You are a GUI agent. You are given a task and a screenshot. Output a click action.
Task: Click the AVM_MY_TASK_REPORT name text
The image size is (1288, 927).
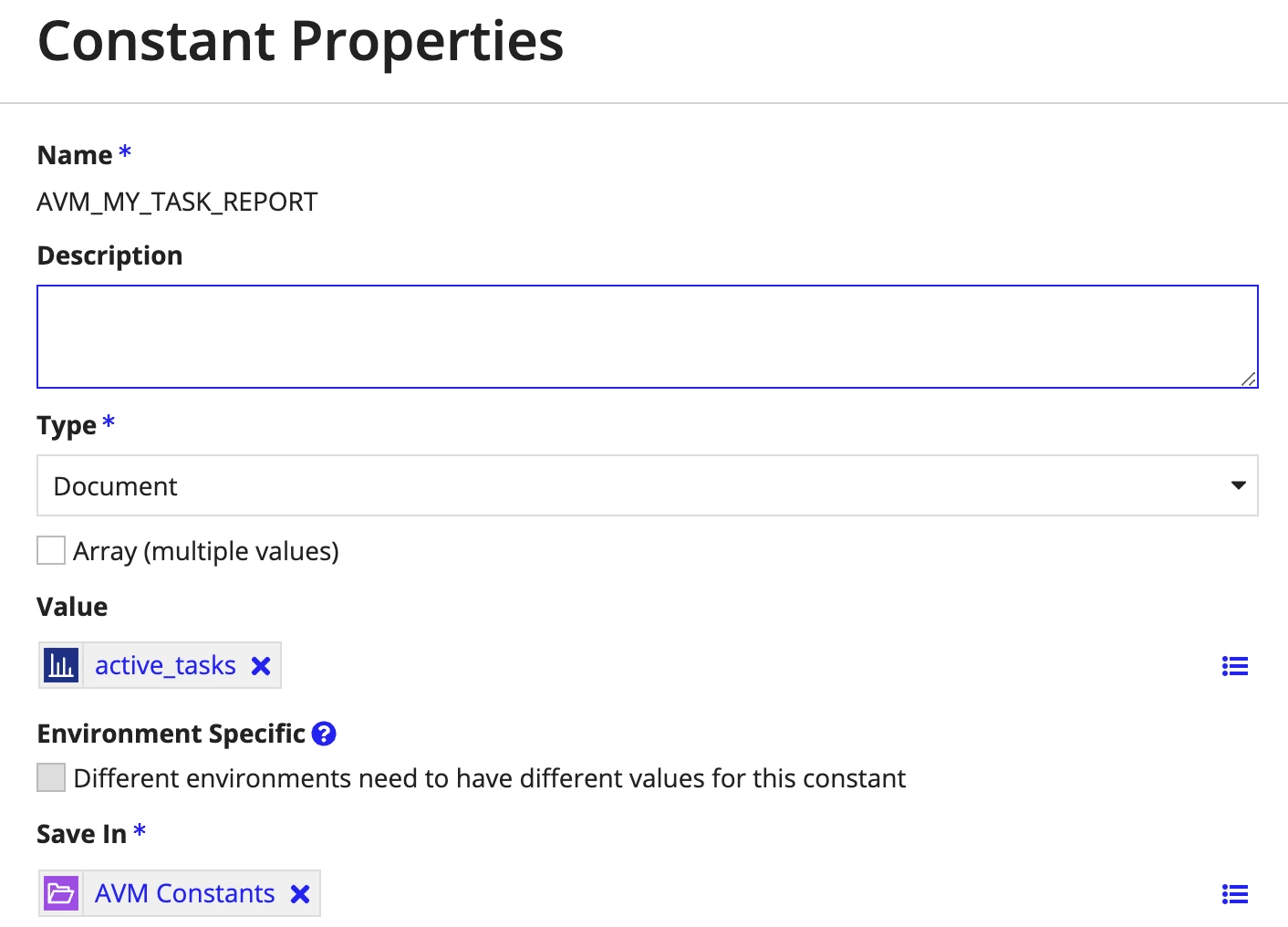tap(177, 202)
